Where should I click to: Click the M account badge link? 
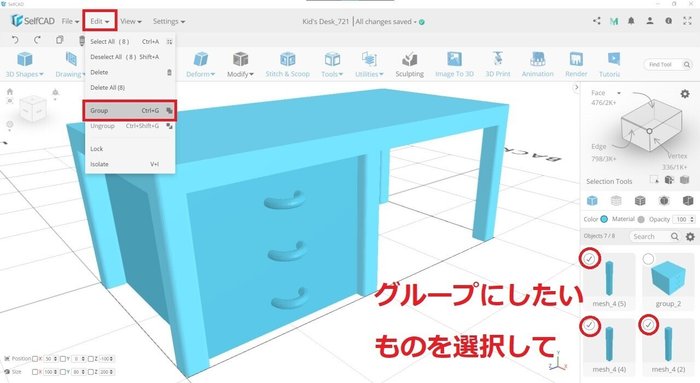(614, 21)
